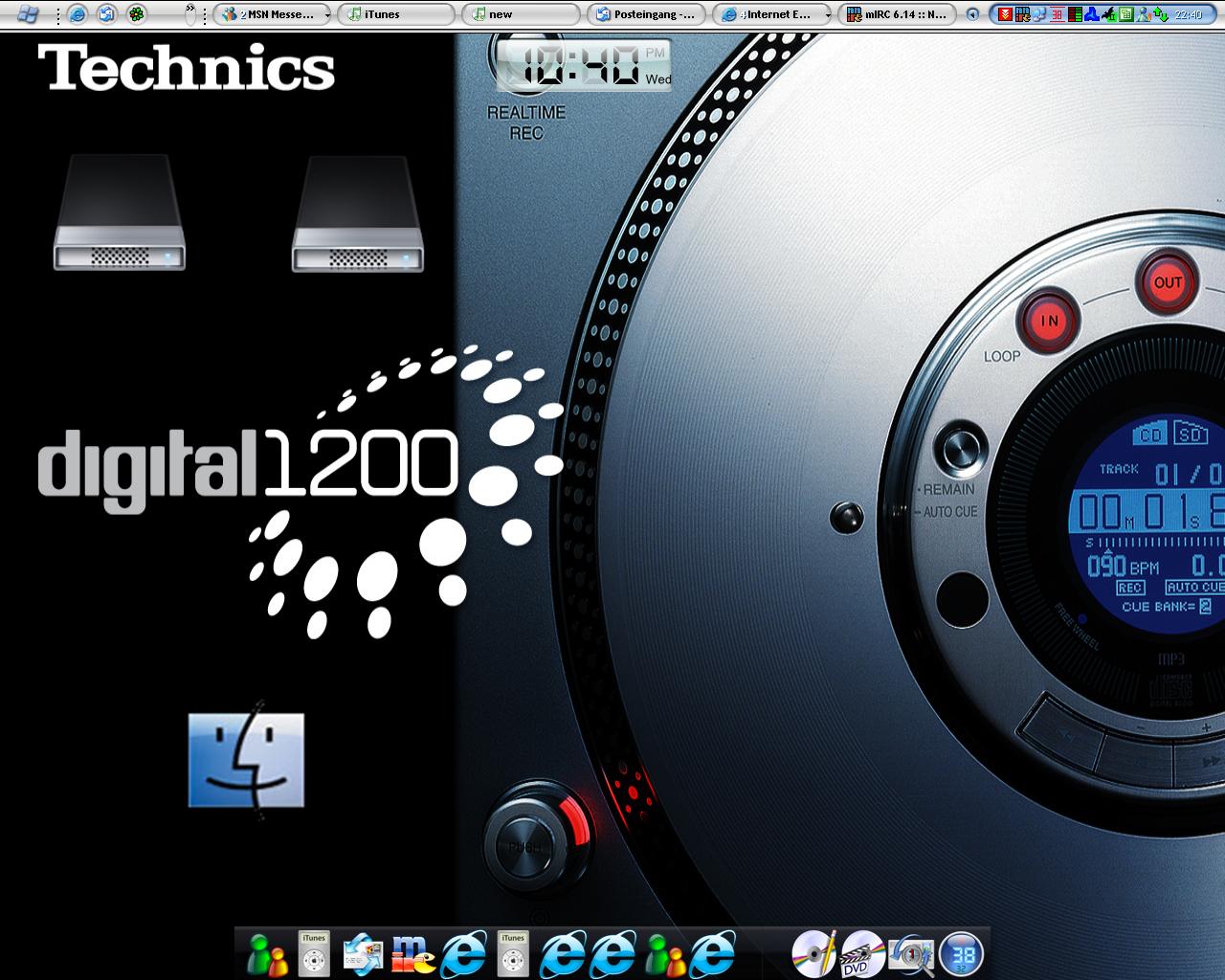Switch to the Posteingang taskbar window
The height and width of the screenshot is (980, 1225).
645,14
